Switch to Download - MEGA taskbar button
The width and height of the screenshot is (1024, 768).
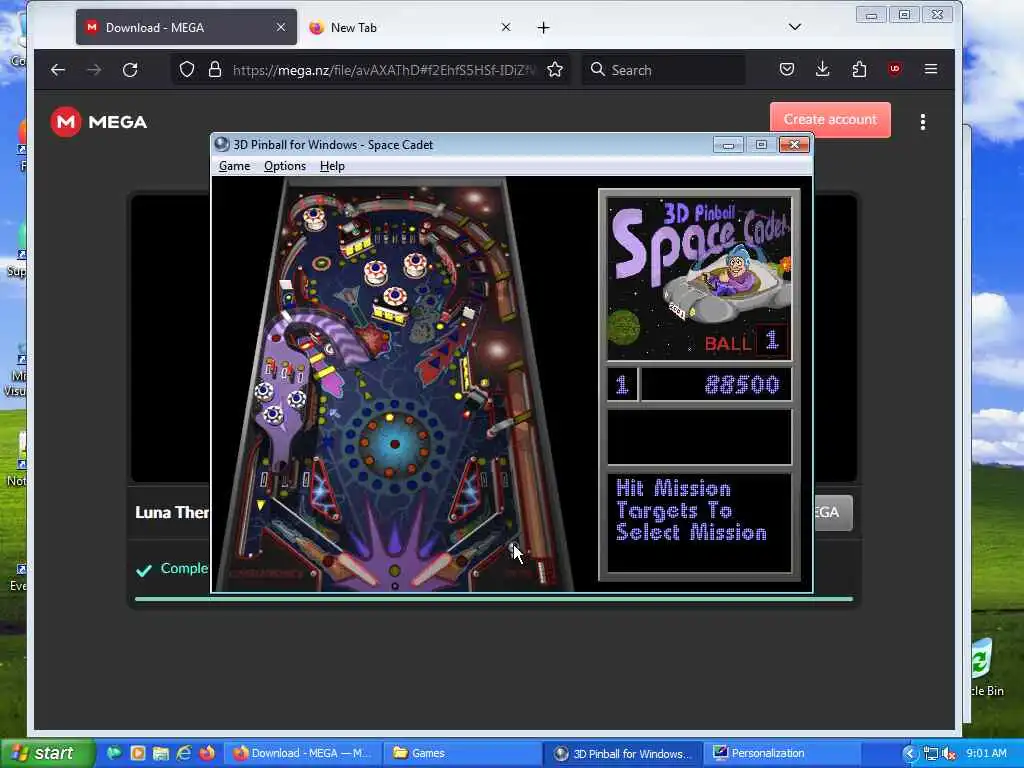pos(302,753)
